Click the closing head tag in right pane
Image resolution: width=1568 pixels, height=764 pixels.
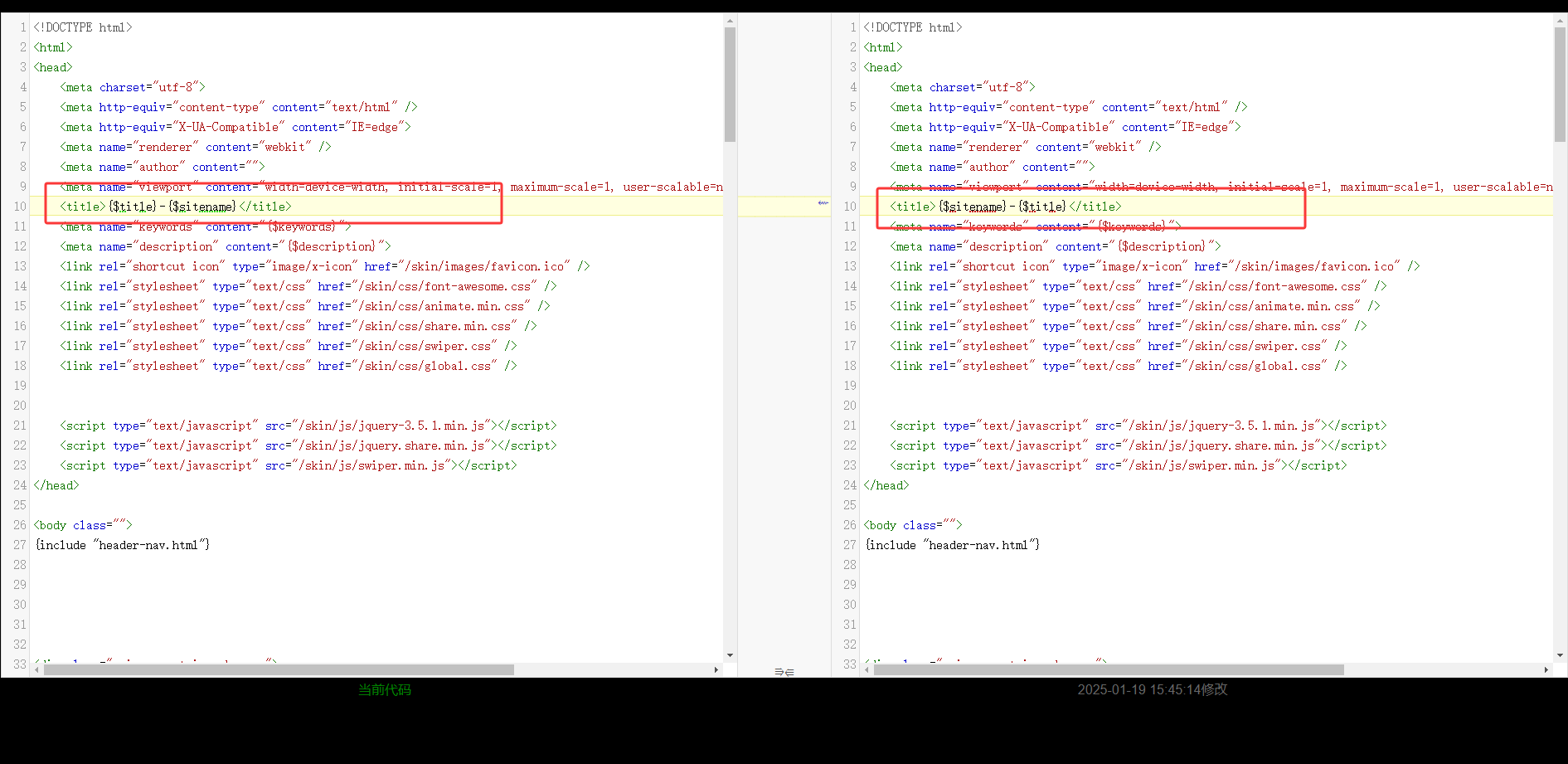886,485
